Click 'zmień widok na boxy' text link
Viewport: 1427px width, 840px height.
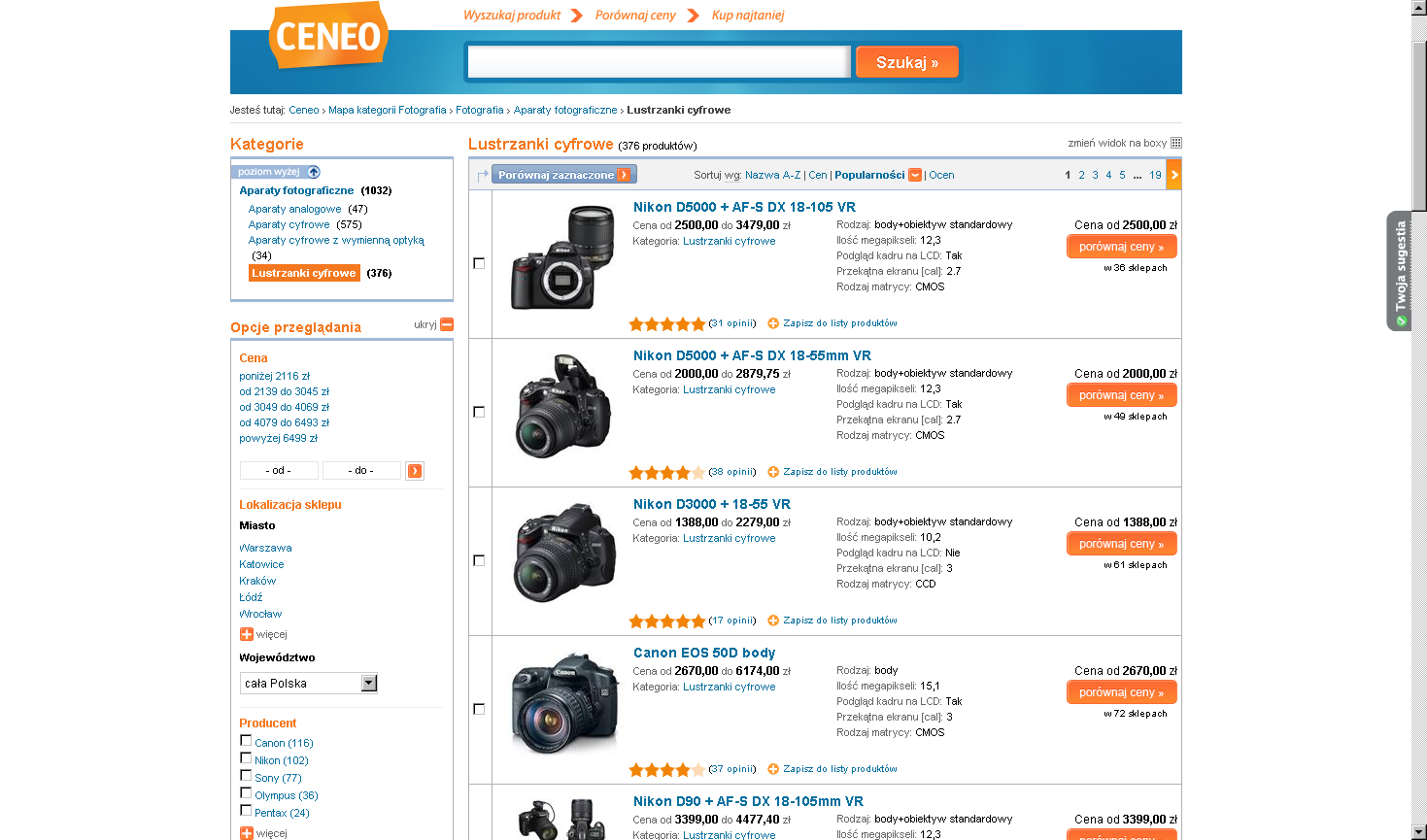coord(1117,143)
